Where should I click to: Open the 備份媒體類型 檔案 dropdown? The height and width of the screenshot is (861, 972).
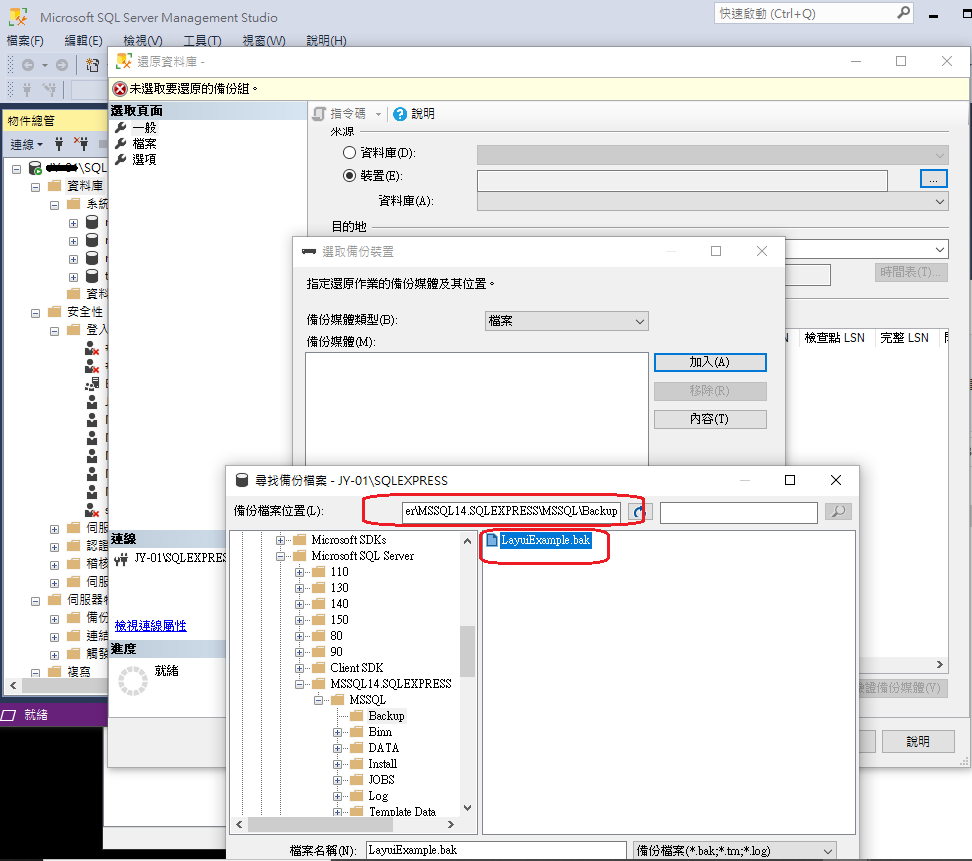point(567,321)
